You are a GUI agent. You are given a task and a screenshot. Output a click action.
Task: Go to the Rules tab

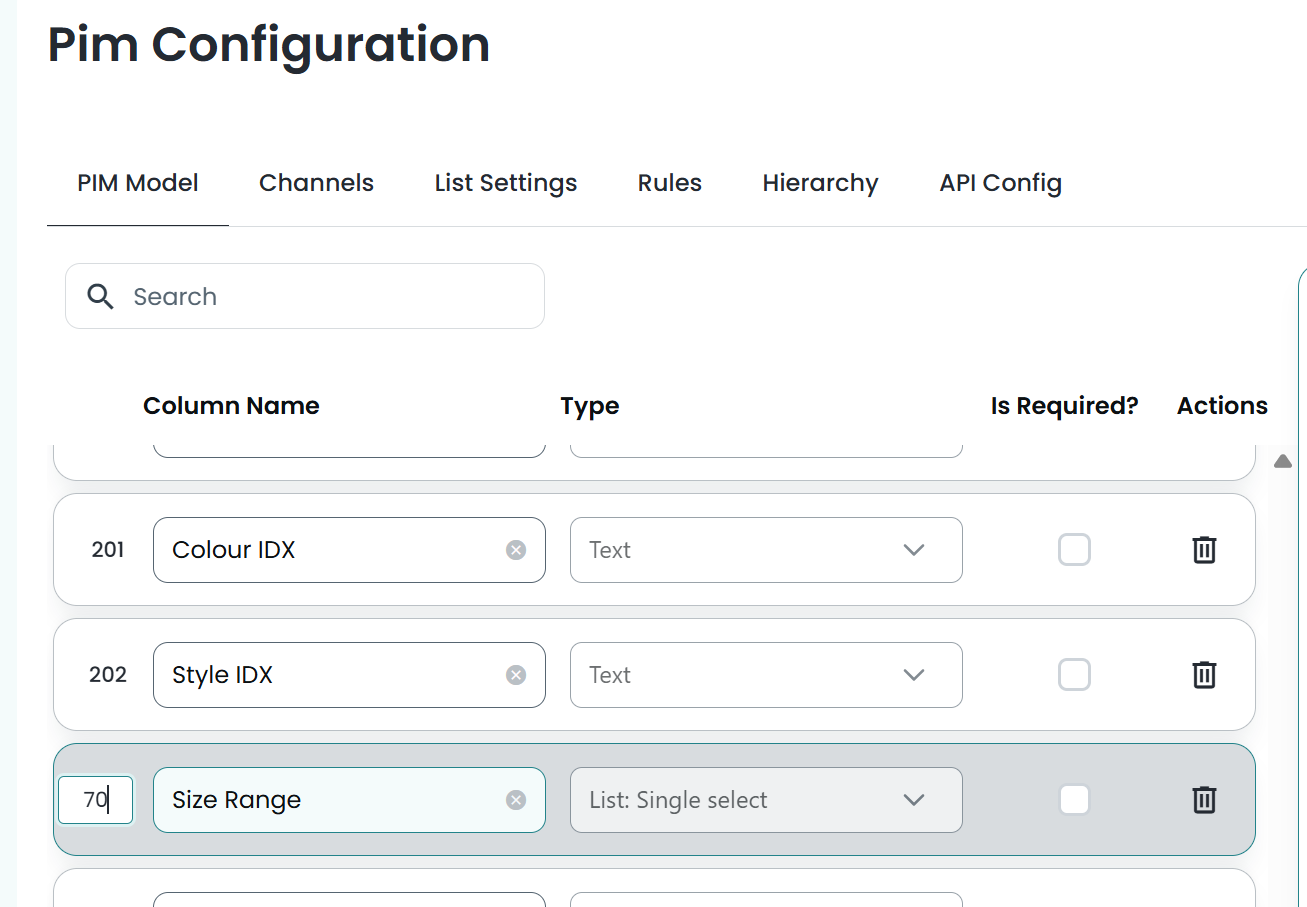pyautogui.click(x=670, y=183)
